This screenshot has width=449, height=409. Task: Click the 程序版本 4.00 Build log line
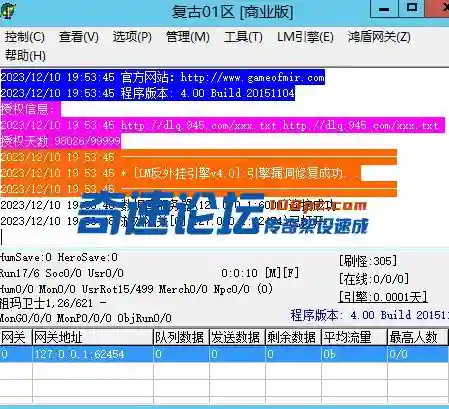click(147, 93)
